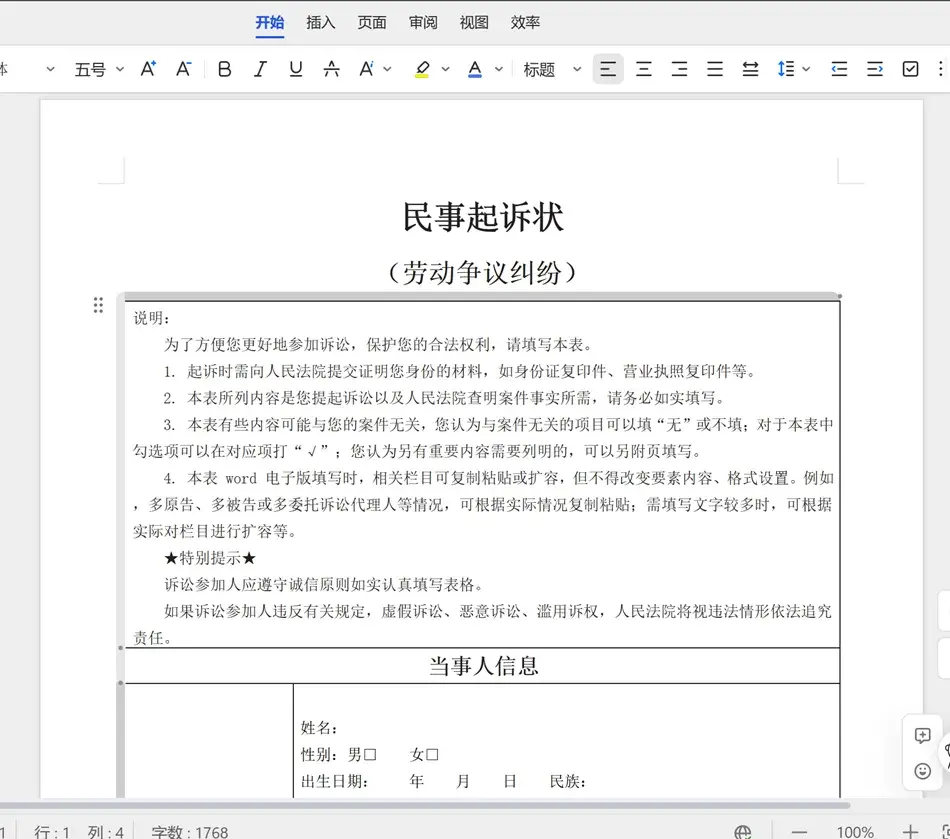This screenshot has width=950, height=839.
Task: Zoom in with the plus button
Action: [x=909, y=831]
